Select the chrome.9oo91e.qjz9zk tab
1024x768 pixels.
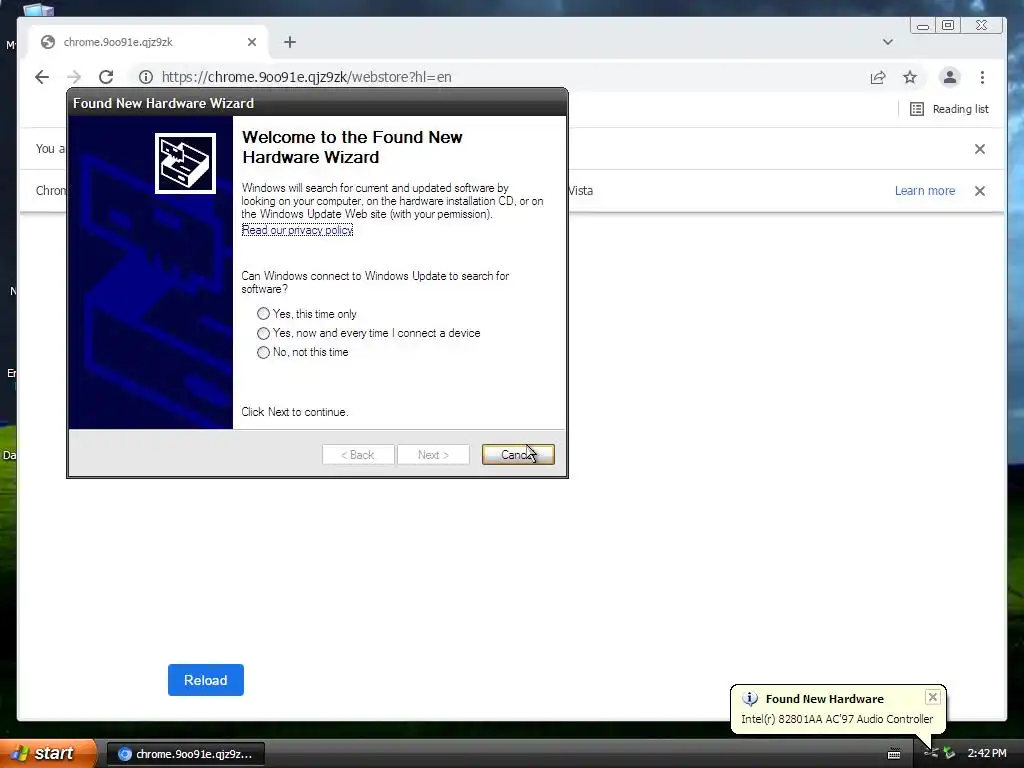tap(149, 42)
